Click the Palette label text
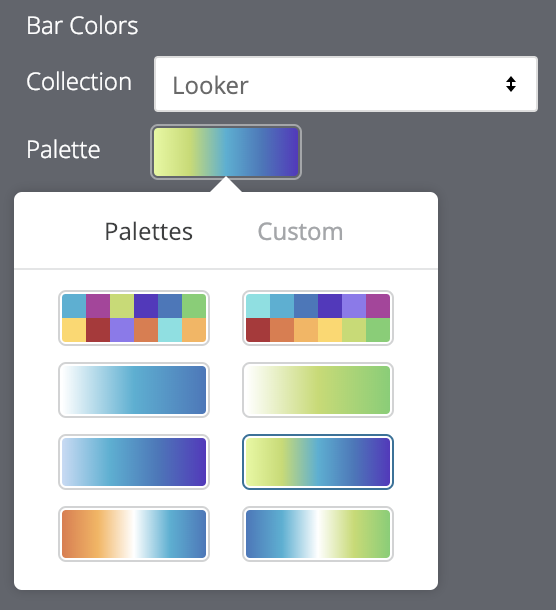Screen dimensions: 556x610 [63, 150]
